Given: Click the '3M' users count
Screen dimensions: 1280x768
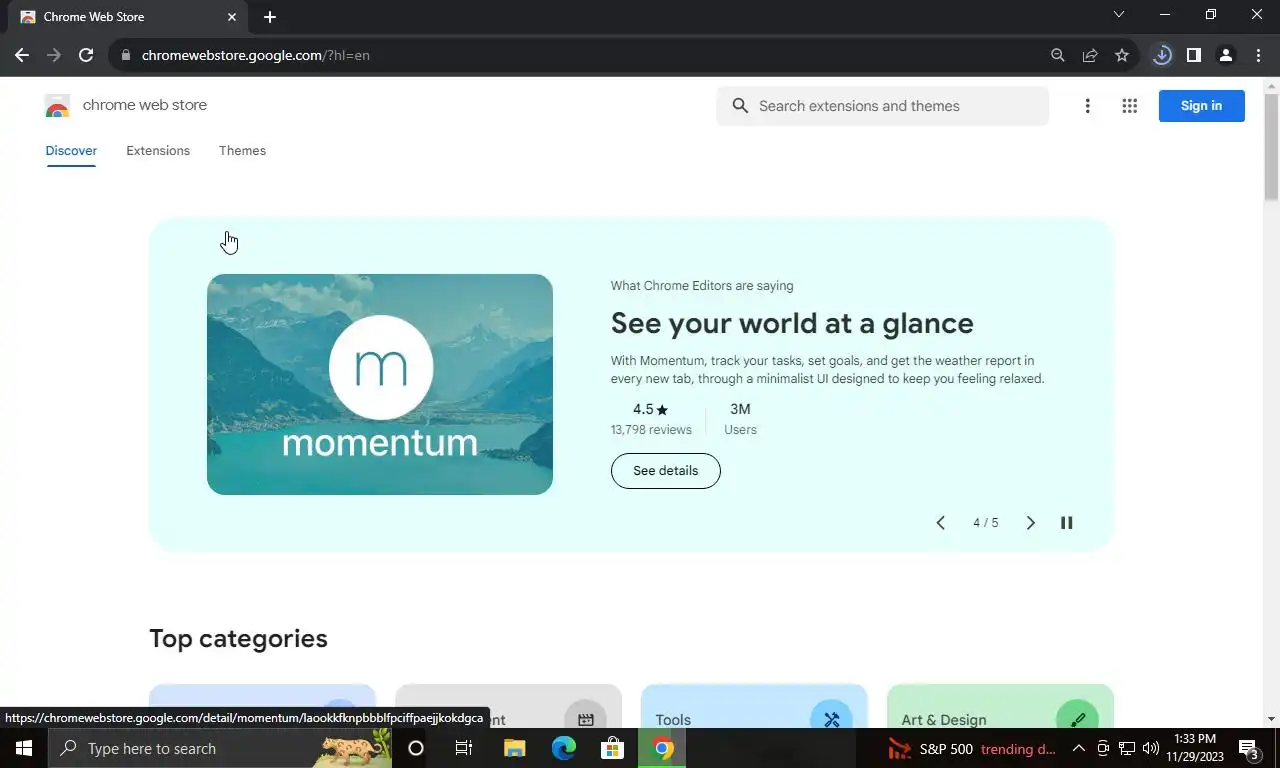Looking at the screenshot, I should pos(740,409).
